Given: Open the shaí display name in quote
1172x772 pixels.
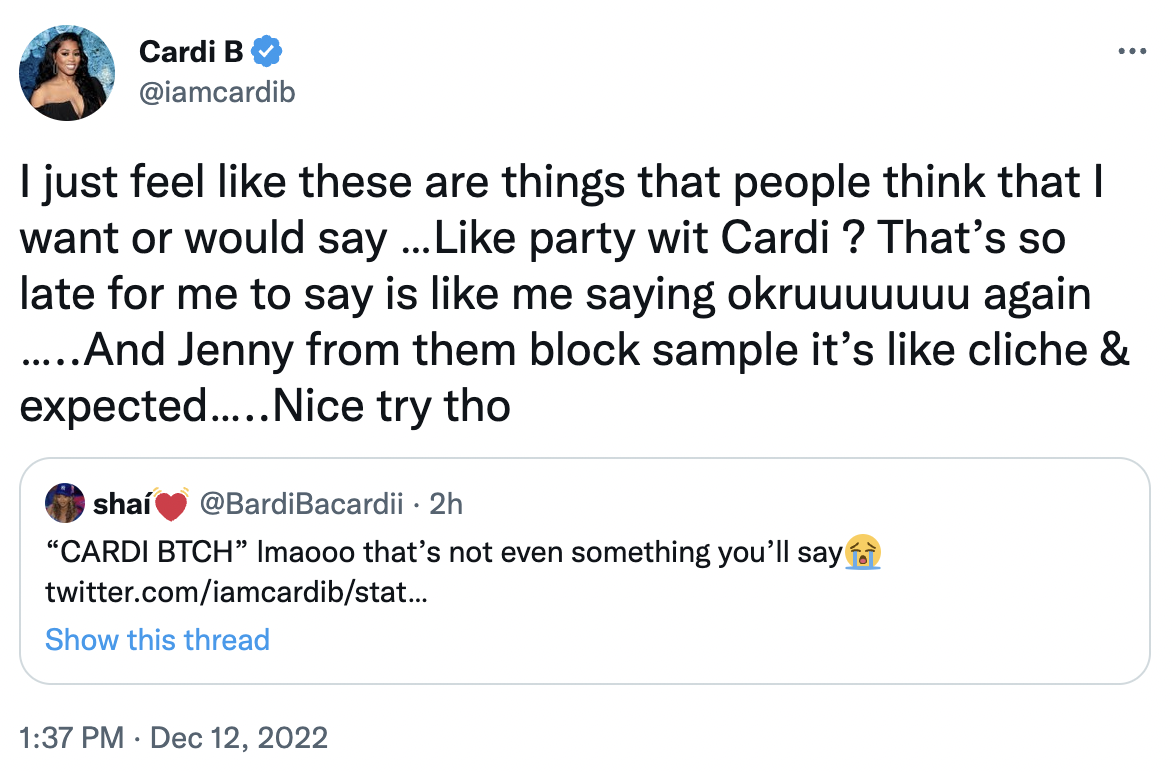Looking at the screenshot, I should pos(121,506).
